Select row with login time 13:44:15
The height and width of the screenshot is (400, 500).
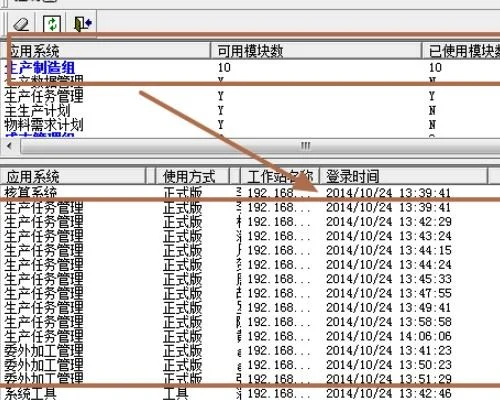click(x=250, y=250)
